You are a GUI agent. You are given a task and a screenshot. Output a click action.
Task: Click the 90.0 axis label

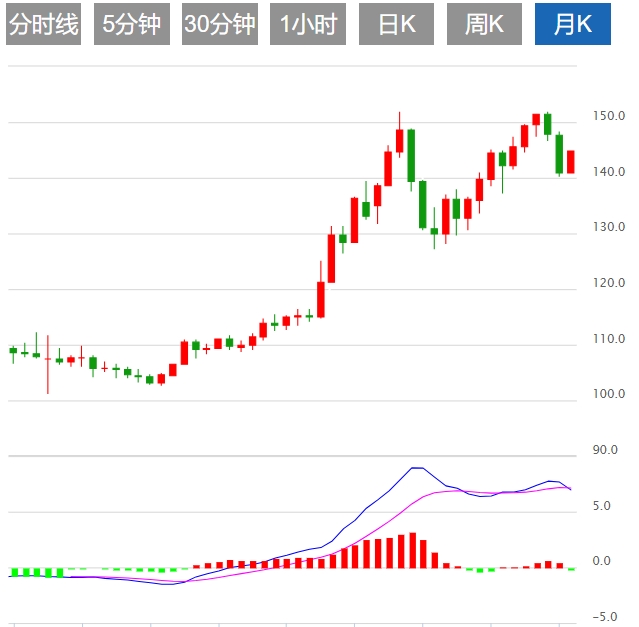pyautogui.click(x=605, y=451)
